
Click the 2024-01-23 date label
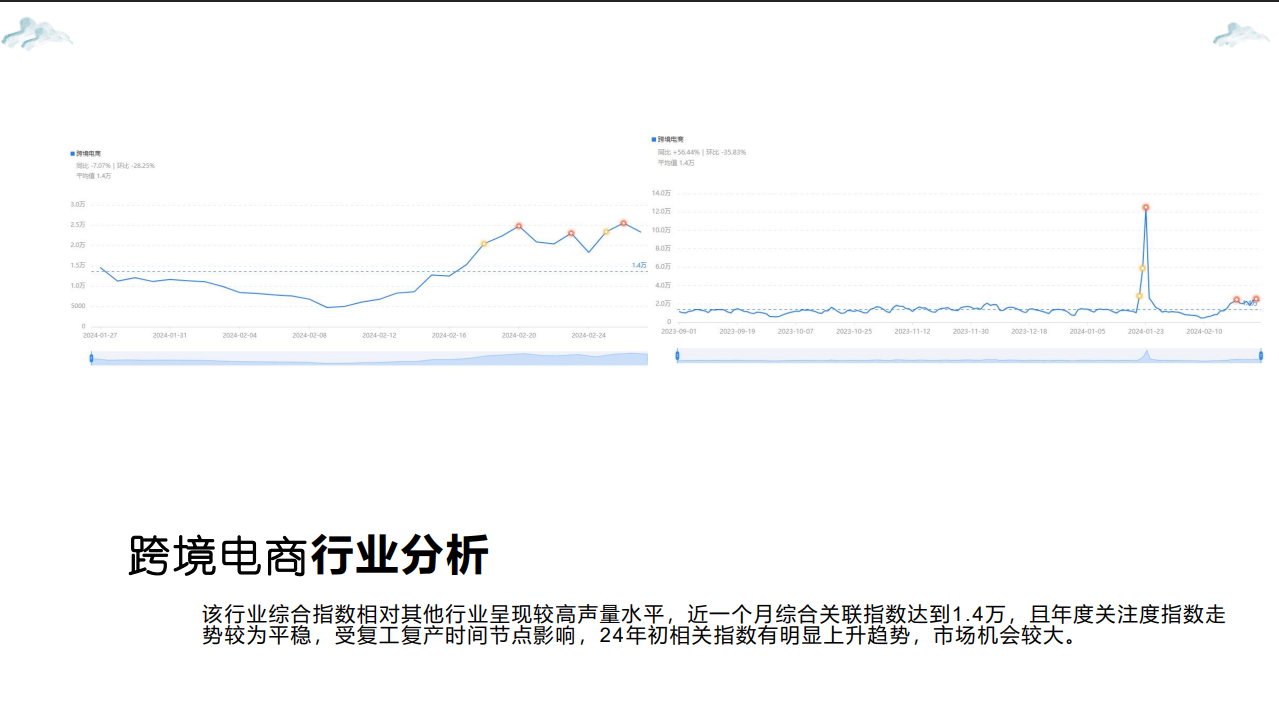1146,331
